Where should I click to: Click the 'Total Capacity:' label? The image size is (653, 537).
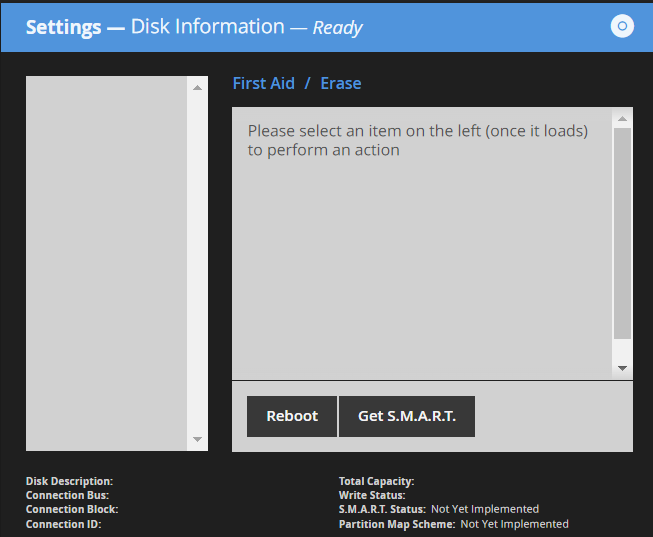[376, 481]
